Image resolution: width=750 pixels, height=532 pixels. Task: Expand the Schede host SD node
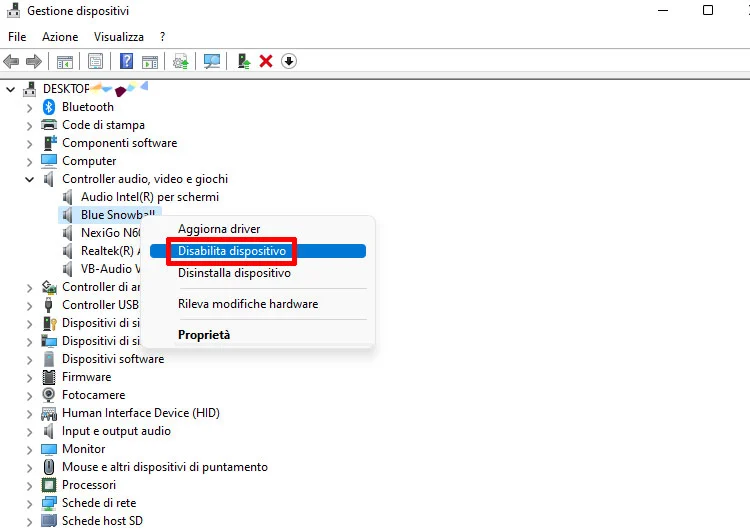pos(30,522)
